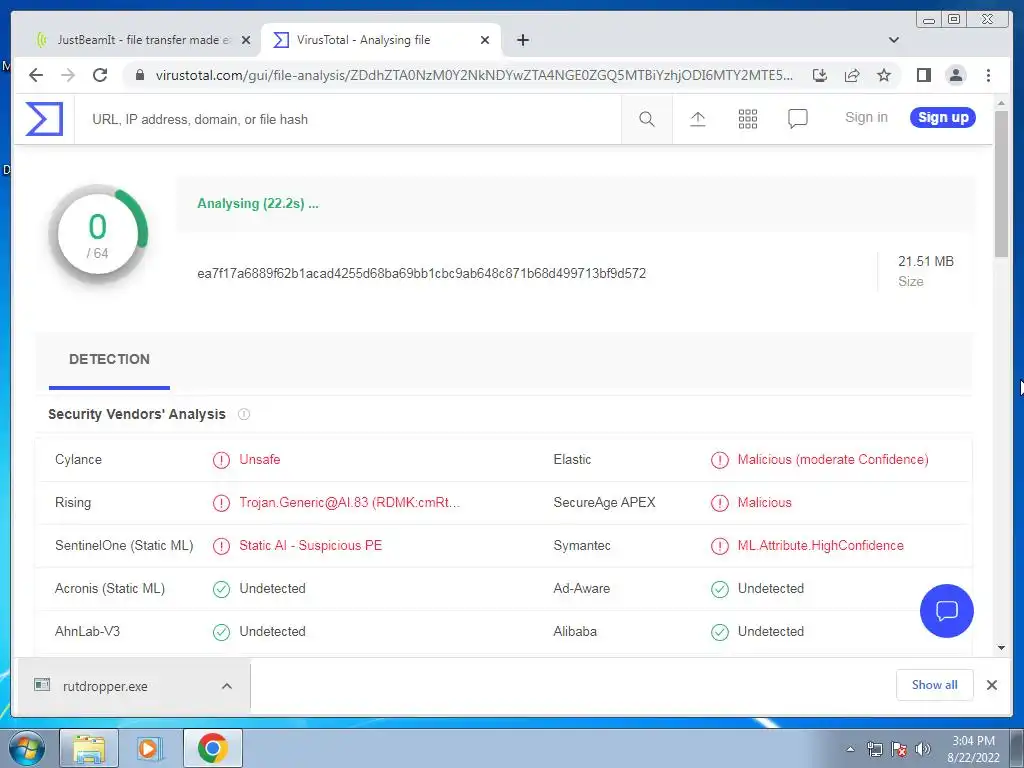
Task: Click the AhnLab-V3 vendor name
Action: 88,632
